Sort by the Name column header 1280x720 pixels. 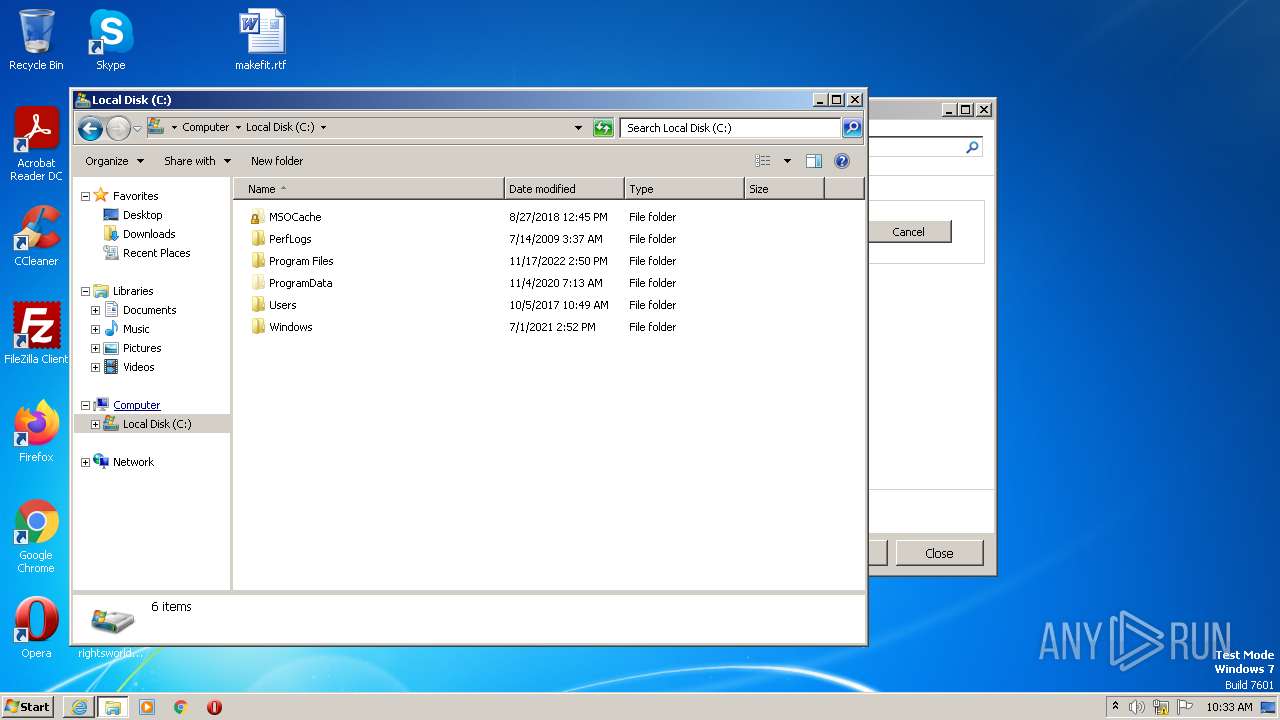(x=369, y=189)
